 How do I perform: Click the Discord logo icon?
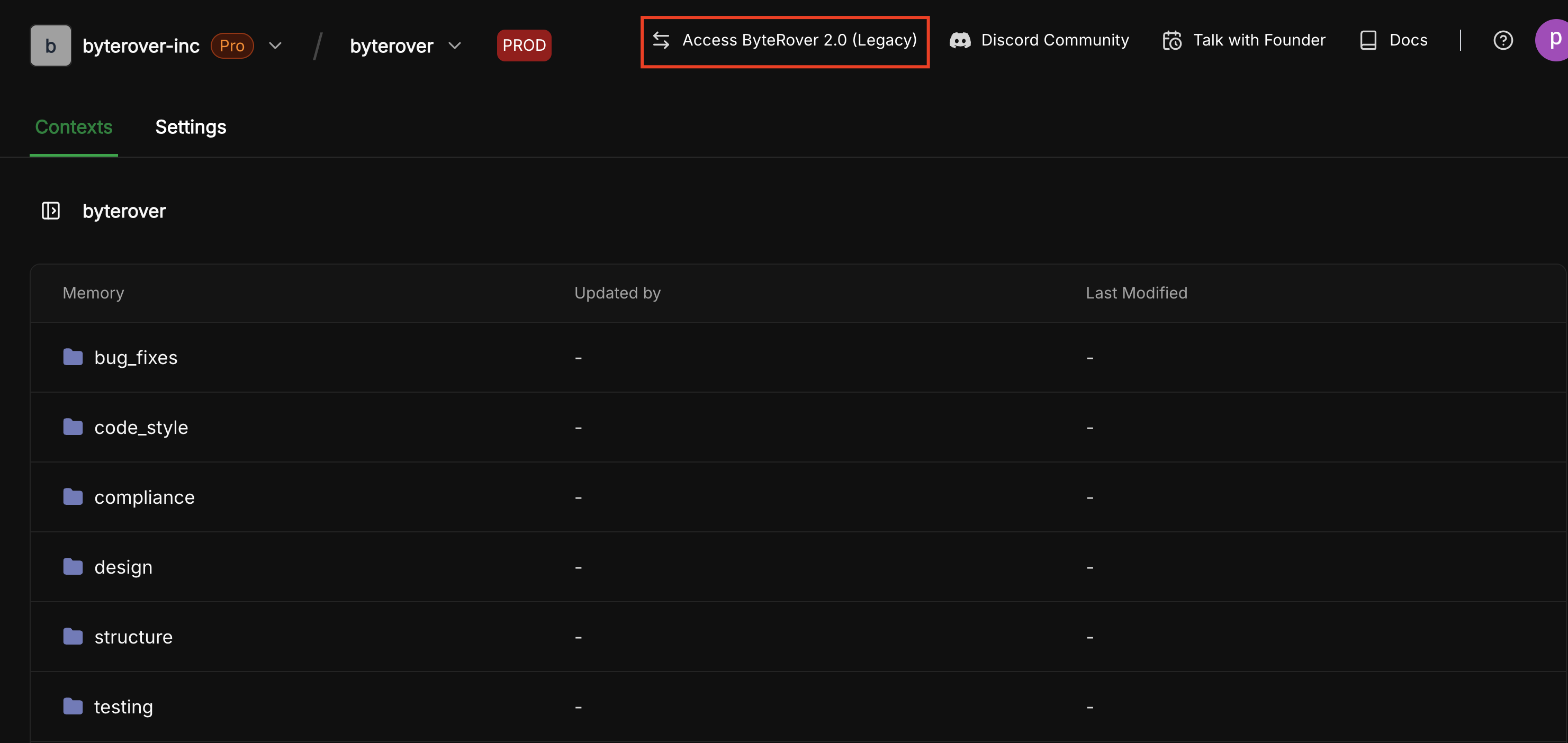pyautogui.click(x=960, y=40)
